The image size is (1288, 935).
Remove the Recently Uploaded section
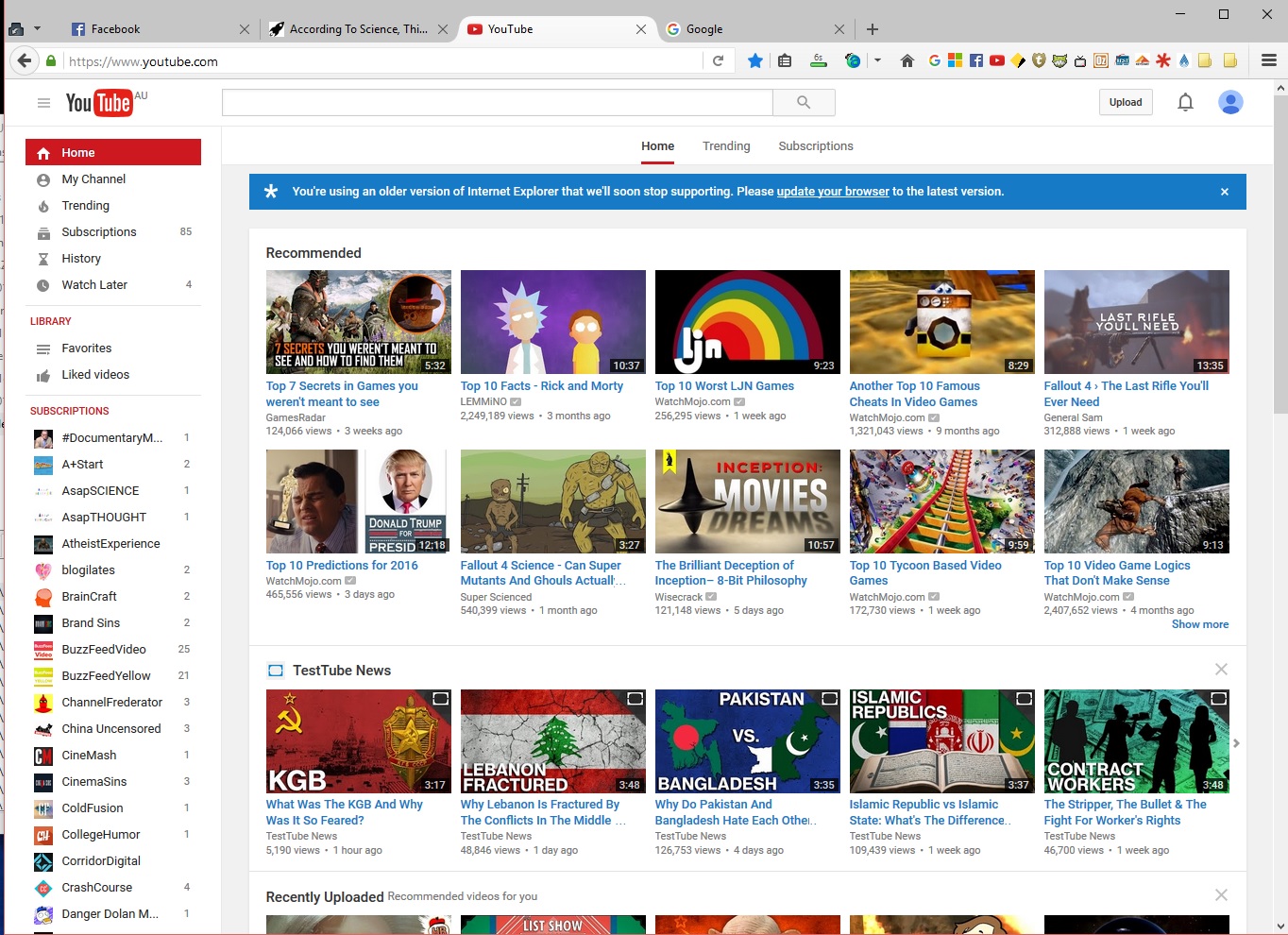pos(1221,895)
